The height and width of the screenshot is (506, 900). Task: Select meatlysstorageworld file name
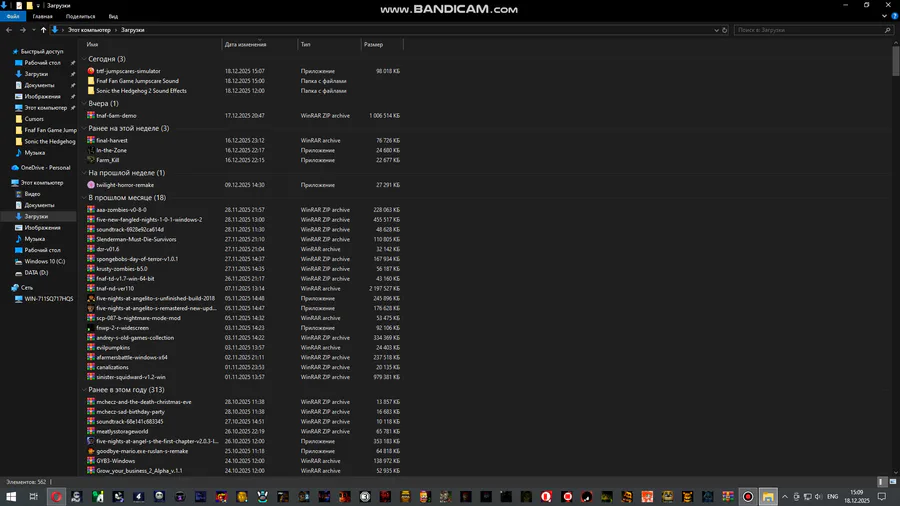point(122,431)
